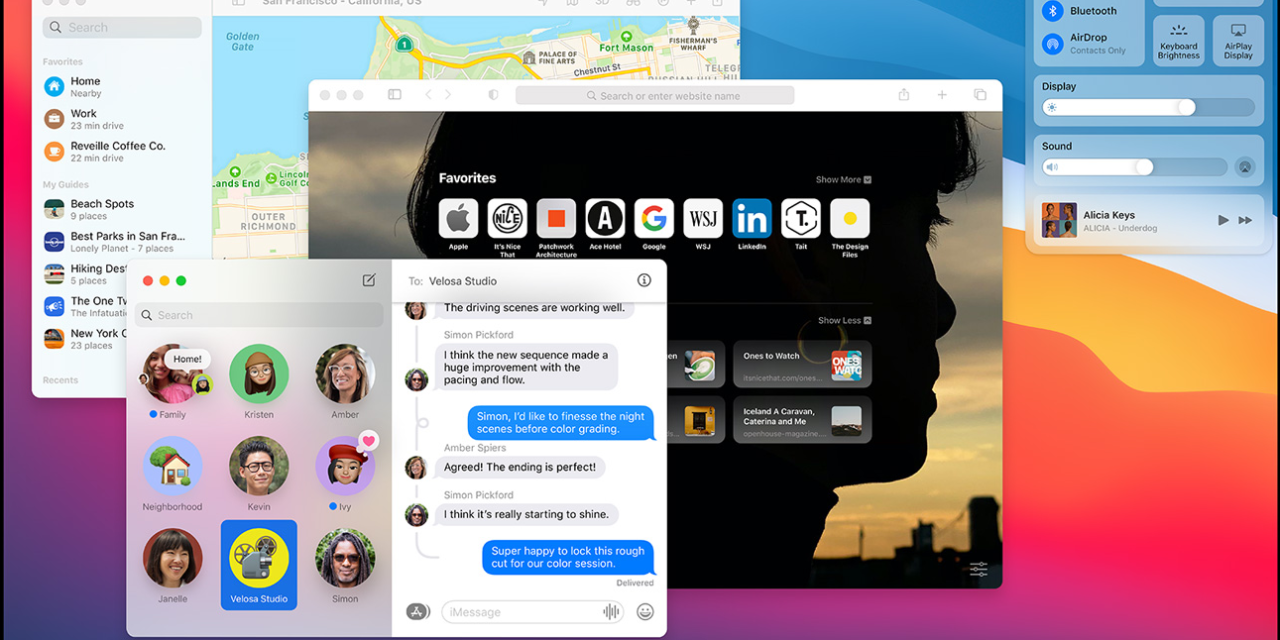
Task: Click the audio record waveform icon
Action: (610, 611)
